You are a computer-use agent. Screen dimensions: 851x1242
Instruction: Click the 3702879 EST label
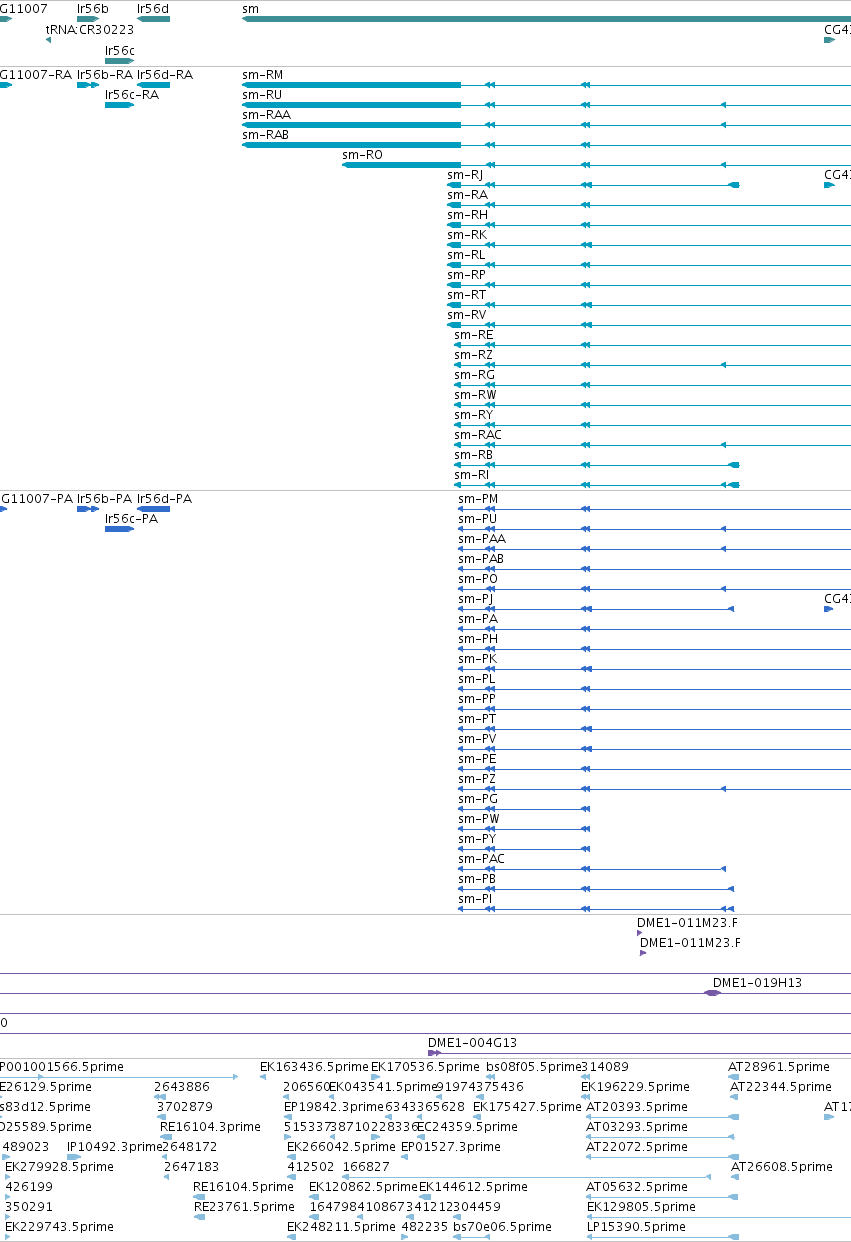tap(185, 1107)
